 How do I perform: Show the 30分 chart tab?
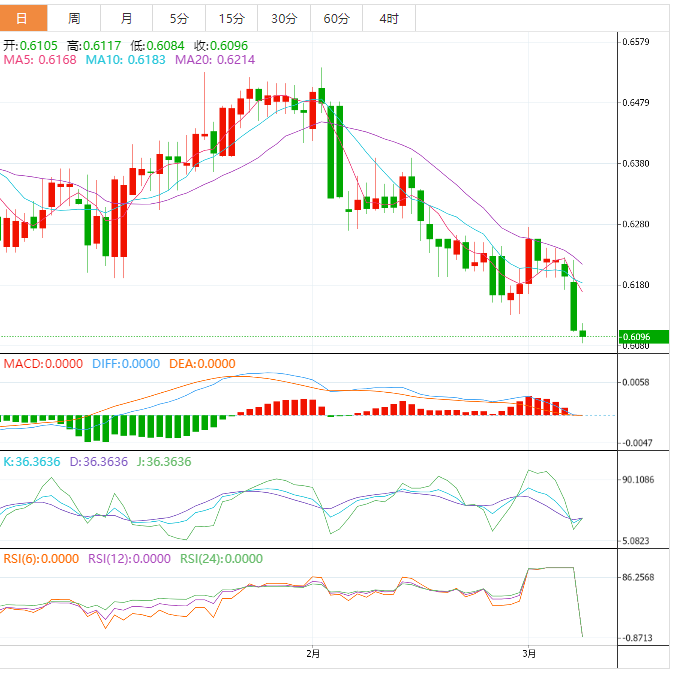pyautogui.click(x=283, y=19)
